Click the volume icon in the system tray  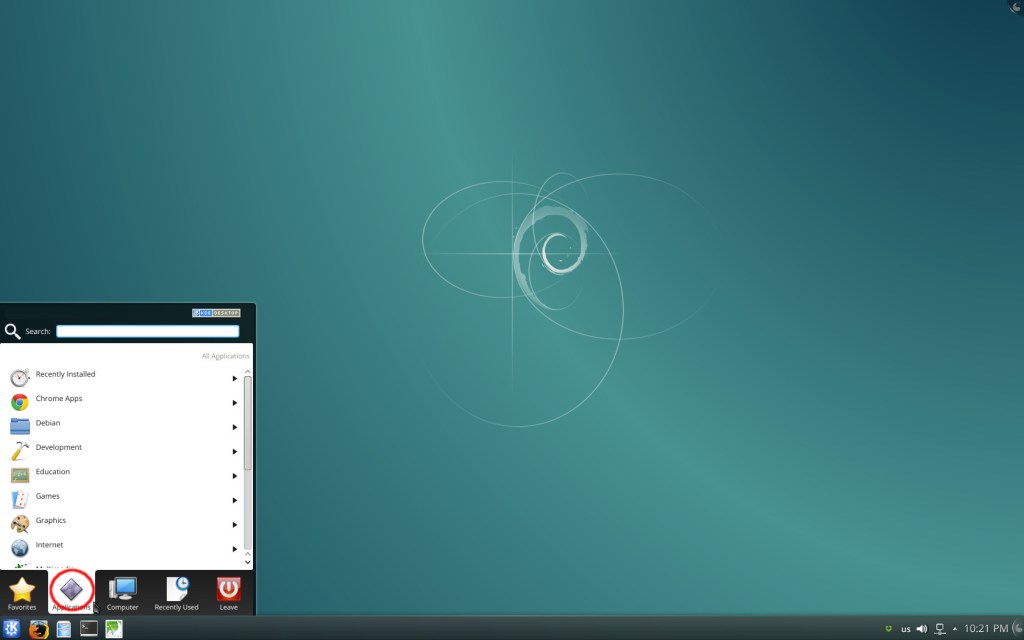coord(922,629)
